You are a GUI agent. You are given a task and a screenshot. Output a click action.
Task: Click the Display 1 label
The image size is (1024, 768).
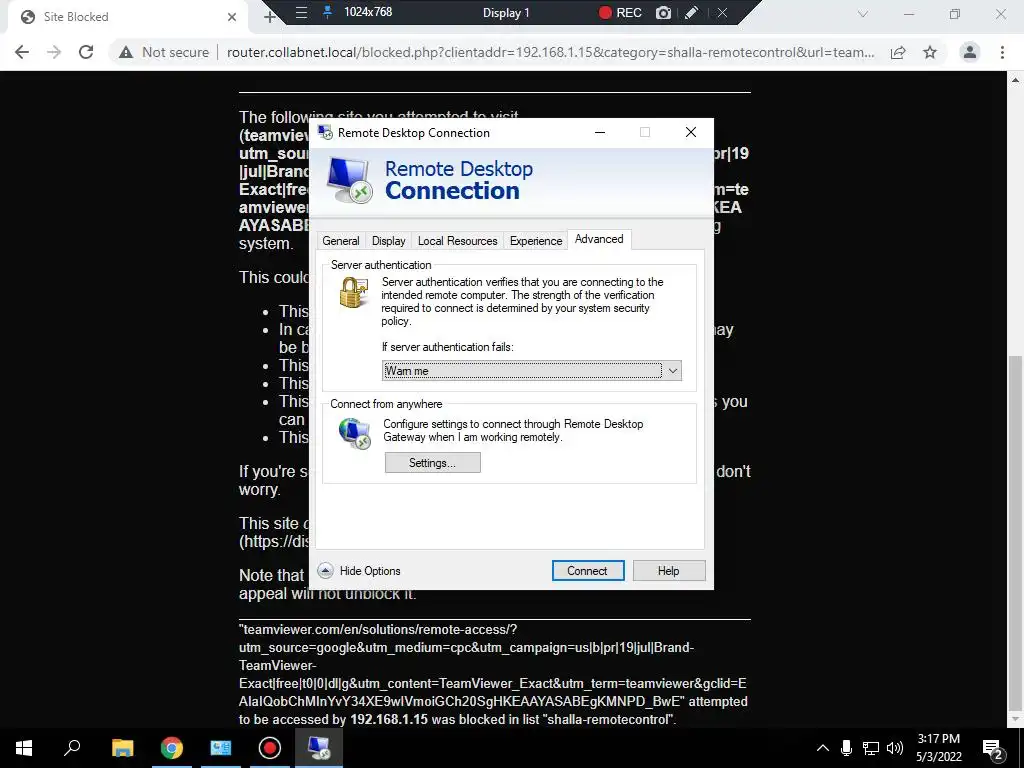coord(506,12)
